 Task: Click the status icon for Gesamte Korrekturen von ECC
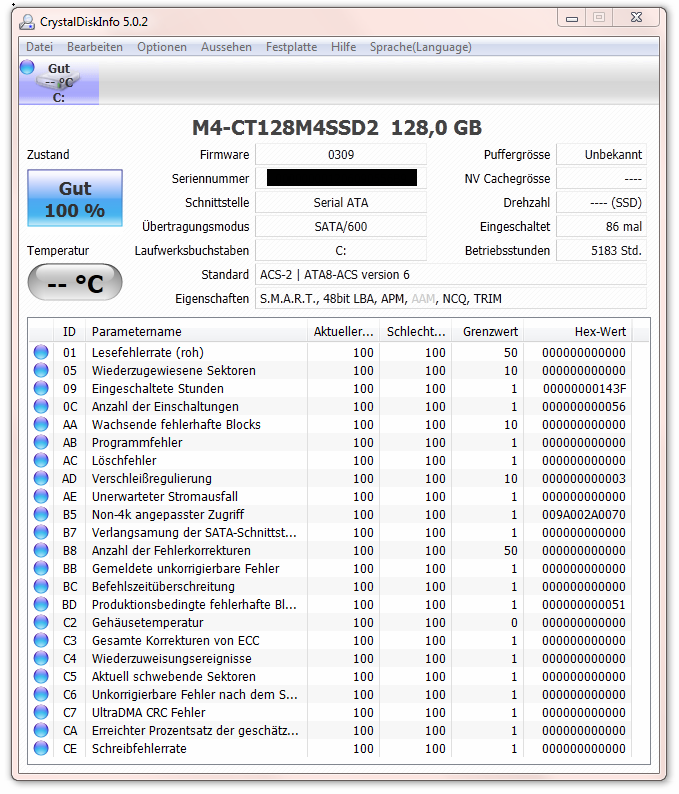pos(41,640)
